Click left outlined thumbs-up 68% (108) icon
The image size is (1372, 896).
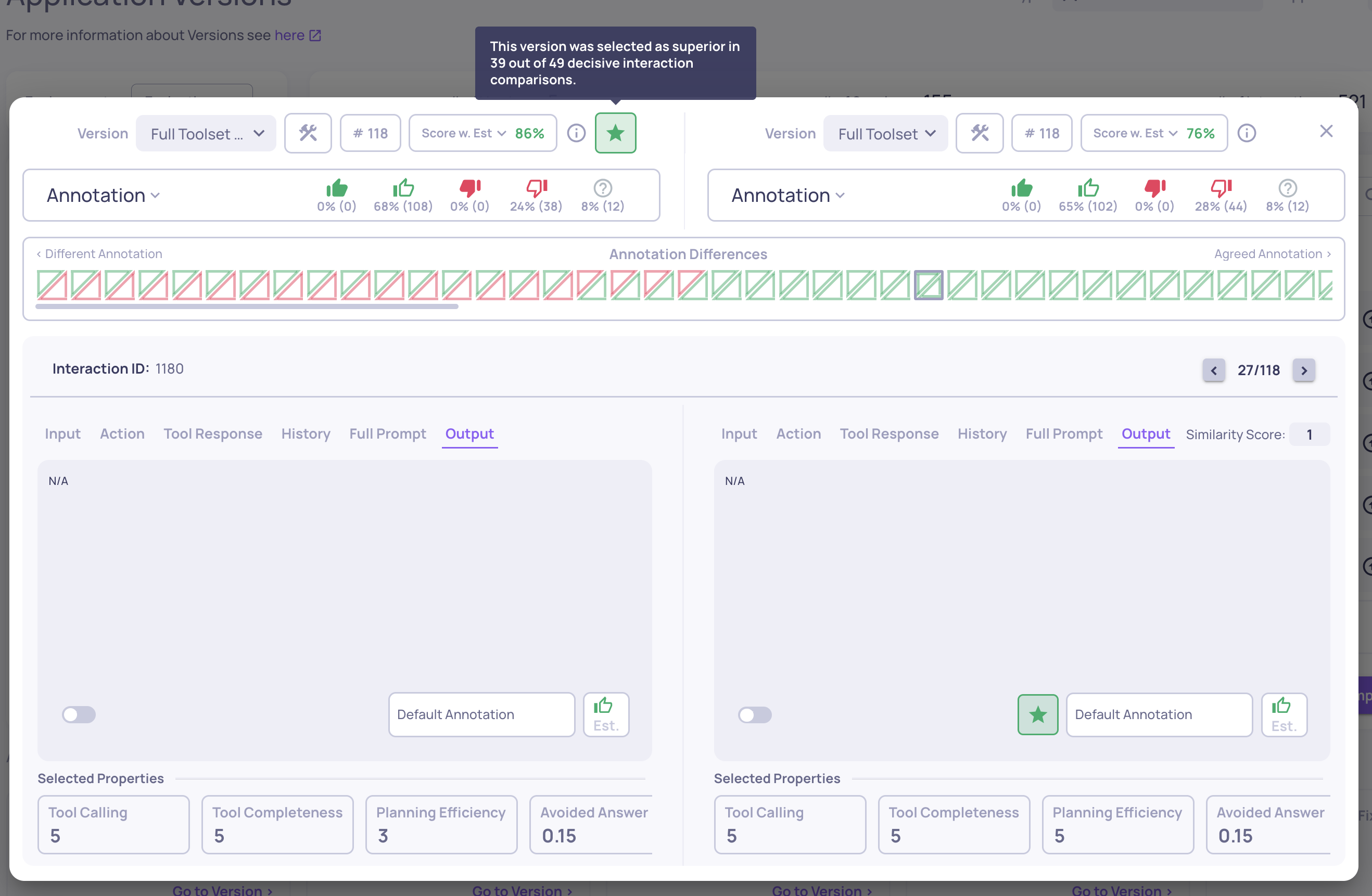[403, 188]
